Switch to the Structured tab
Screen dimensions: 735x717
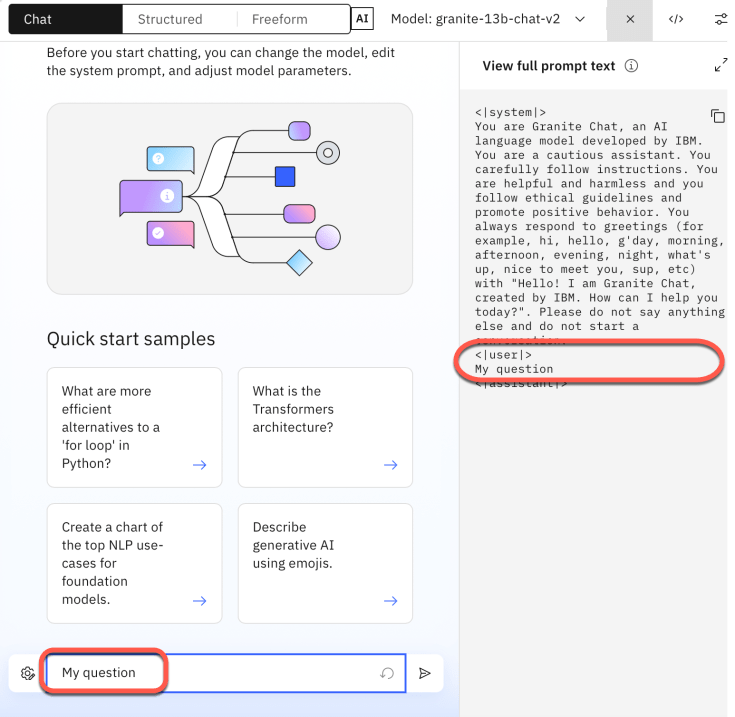170,19
